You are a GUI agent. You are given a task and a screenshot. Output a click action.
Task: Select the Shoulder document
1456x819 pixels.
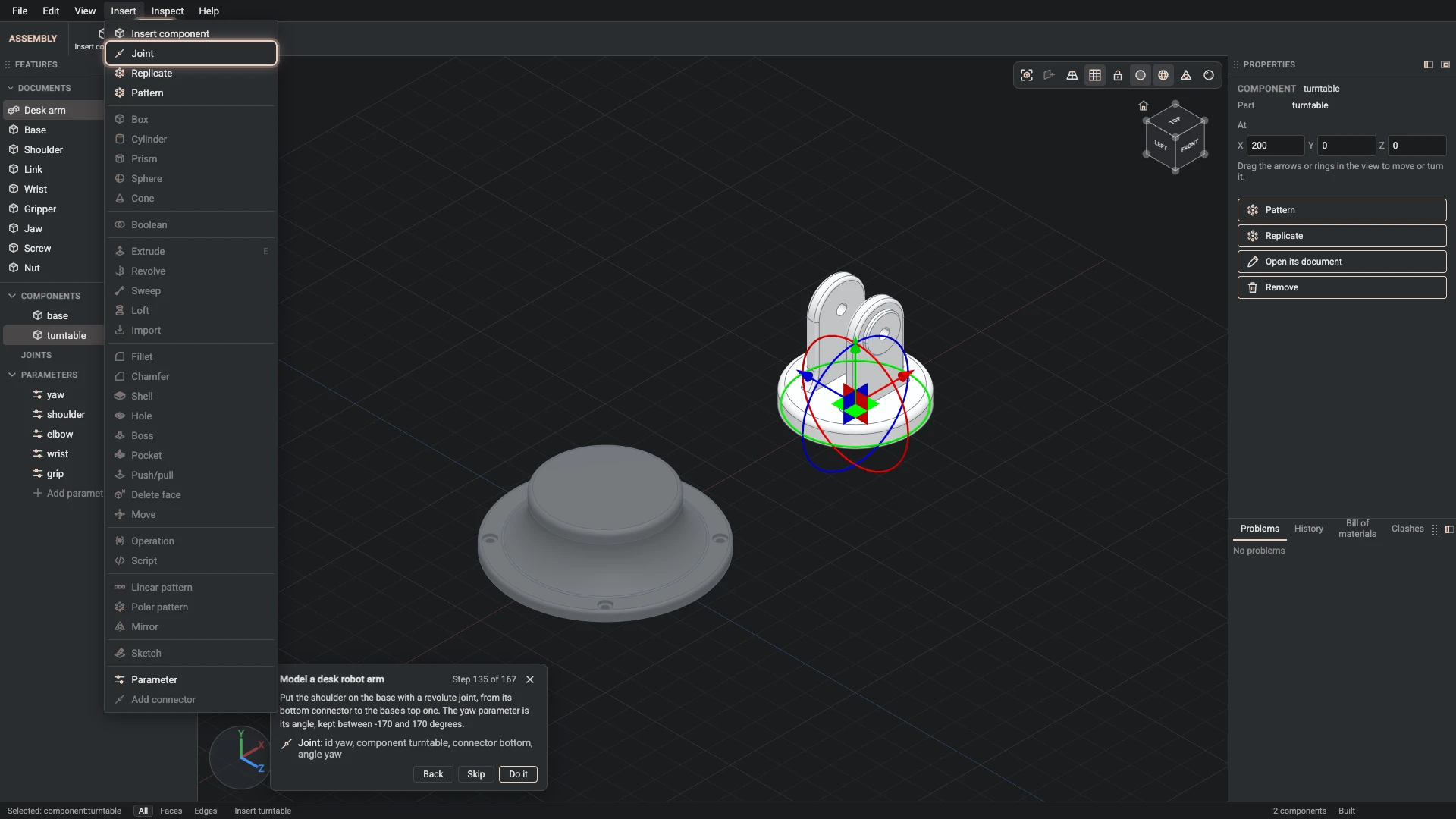point(53,149)
